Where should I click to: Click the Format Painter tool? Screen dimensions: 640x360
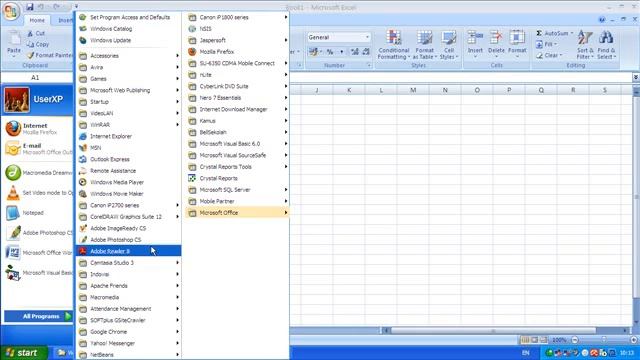point(50,55)
